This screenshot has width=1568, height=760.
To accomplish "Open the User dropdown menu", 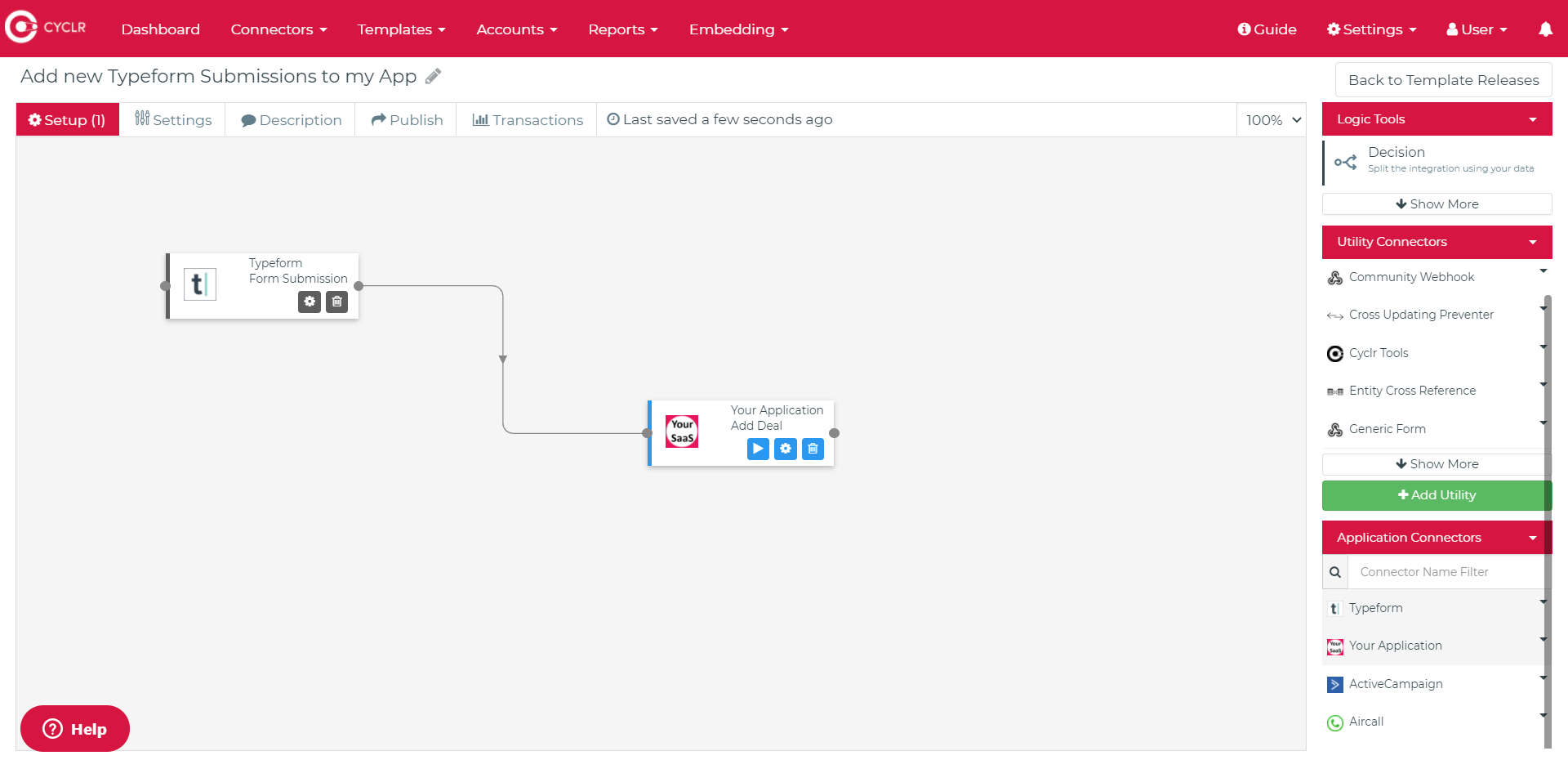I will tap(1477, 29).
